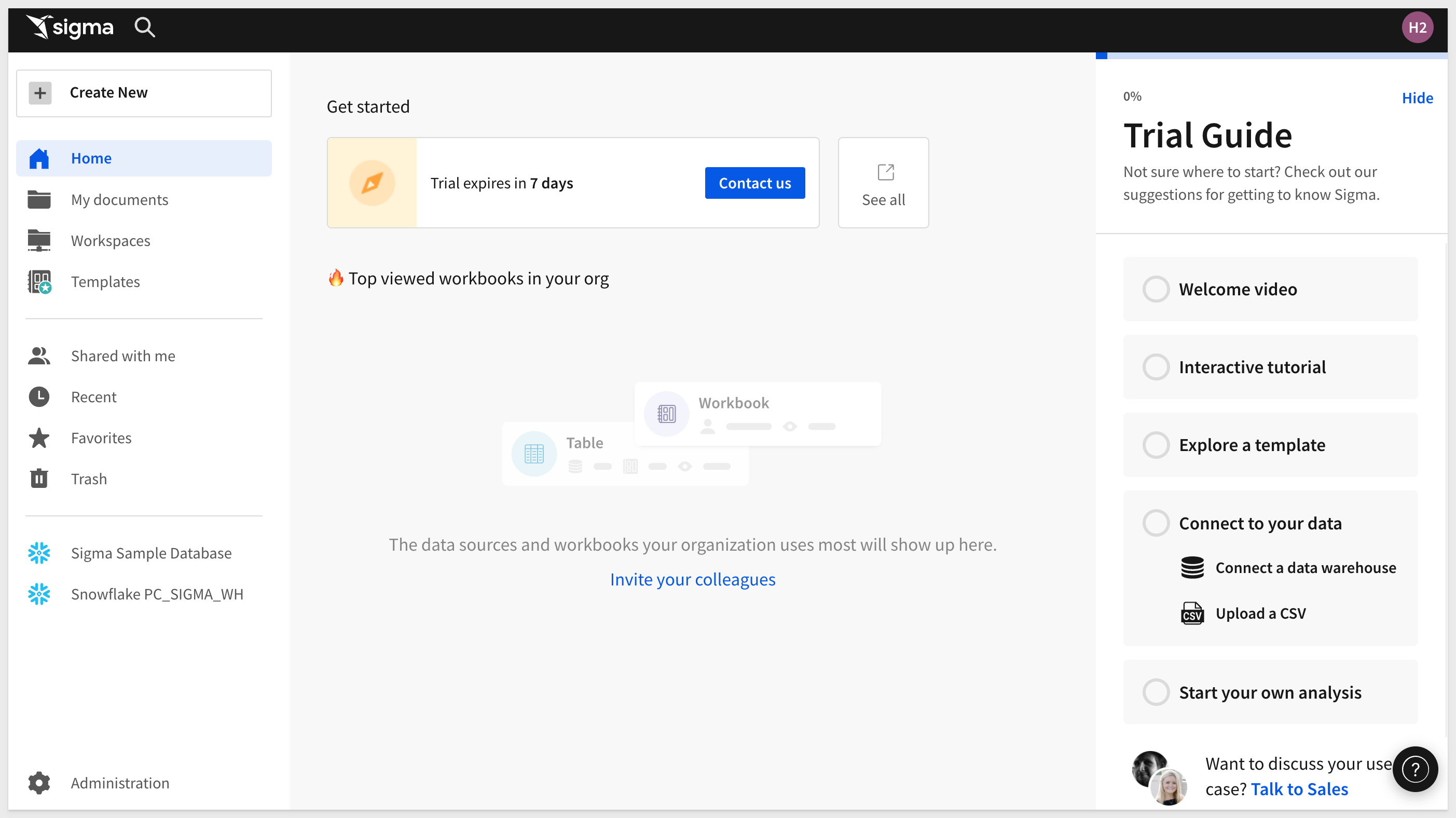Click the Snowflake PC_SIGMA_WH snowflake icon
1456x818 pixels.
pos(39,594)
